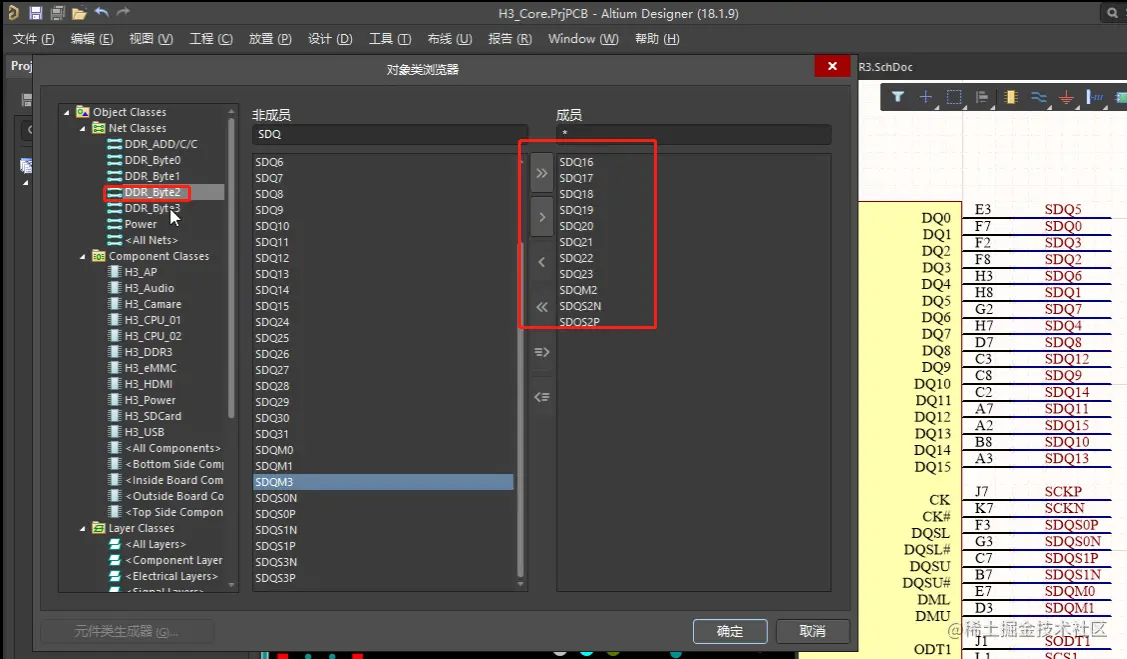
Task: Move selected net to members with single right arrow
Action: 542,217
